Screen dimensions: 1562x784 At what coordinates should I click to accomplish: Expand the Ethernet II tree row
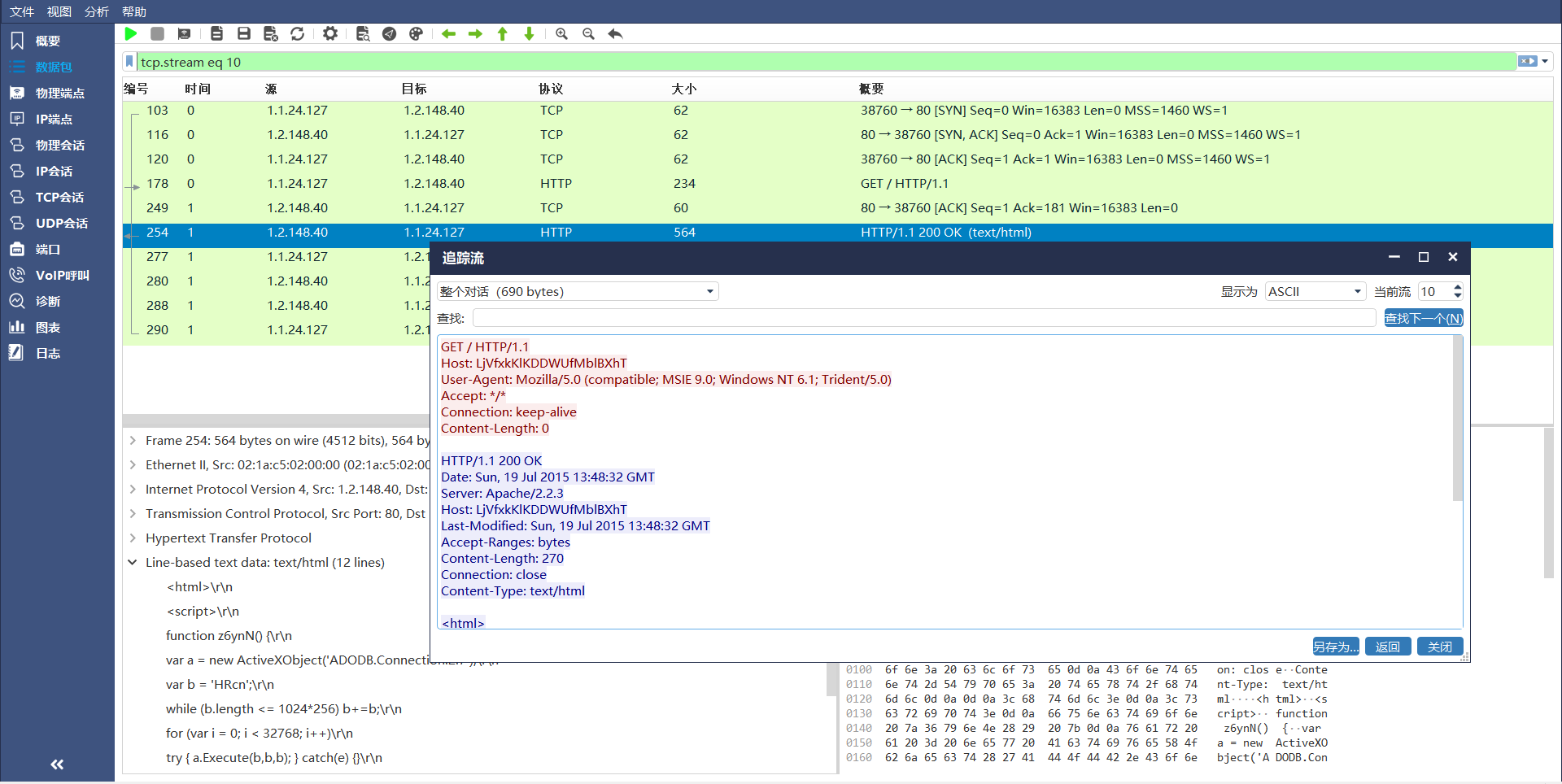point(133,464)
